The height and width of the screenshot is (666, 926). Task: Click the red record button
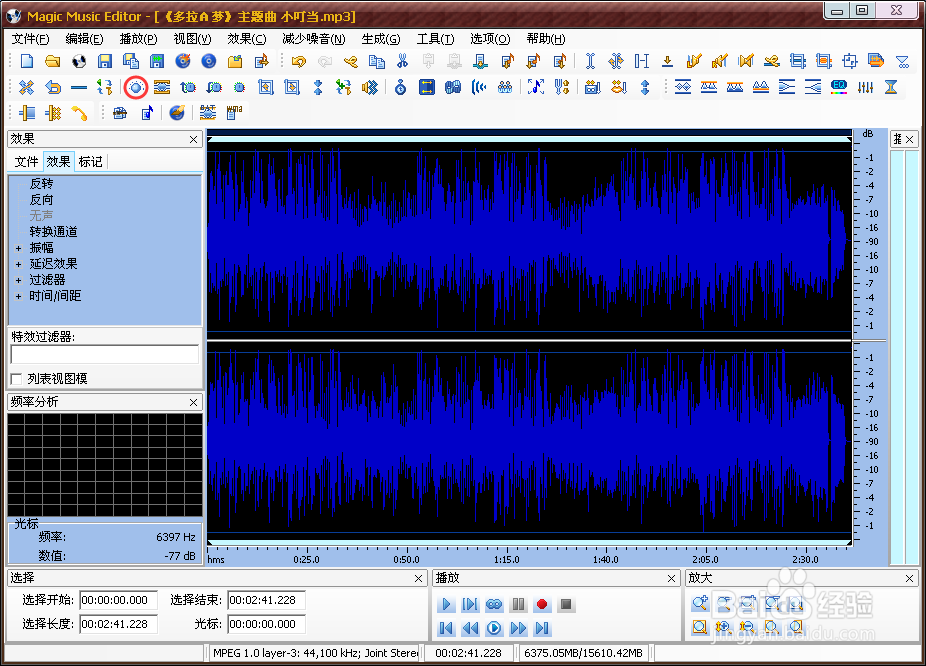pos(542,604)
